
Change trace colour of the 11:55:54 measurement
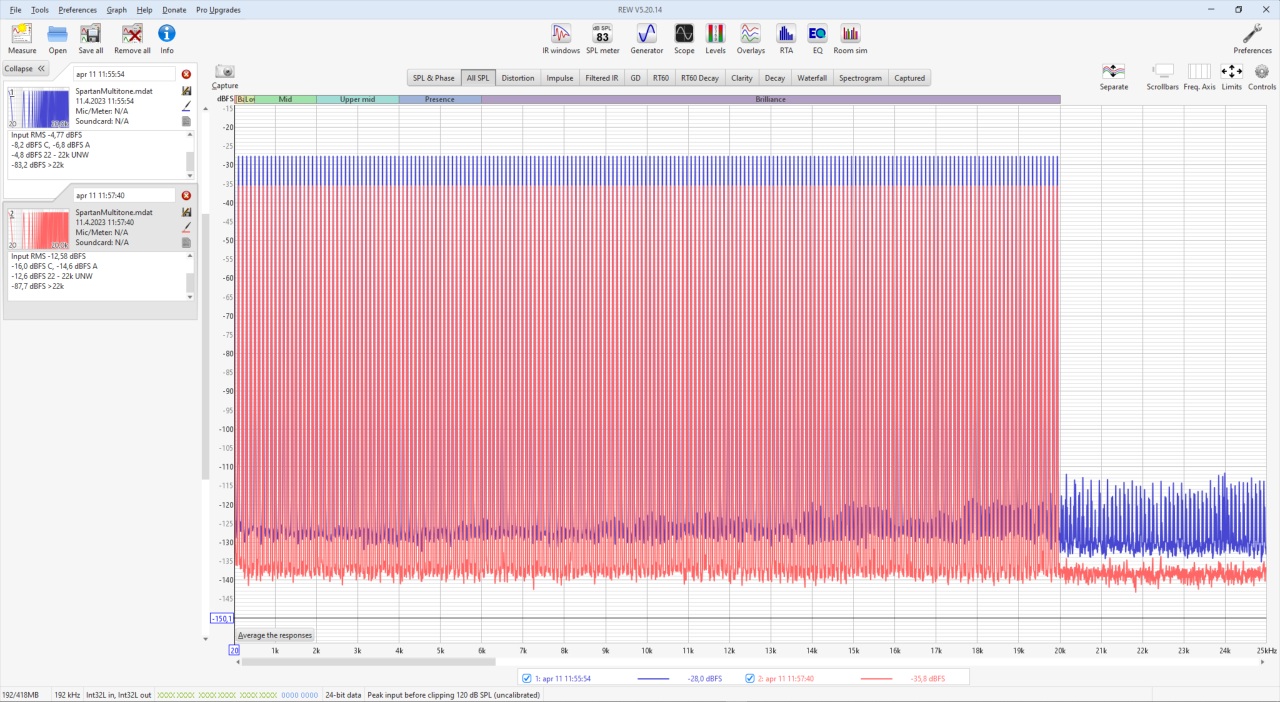[186, 105]
